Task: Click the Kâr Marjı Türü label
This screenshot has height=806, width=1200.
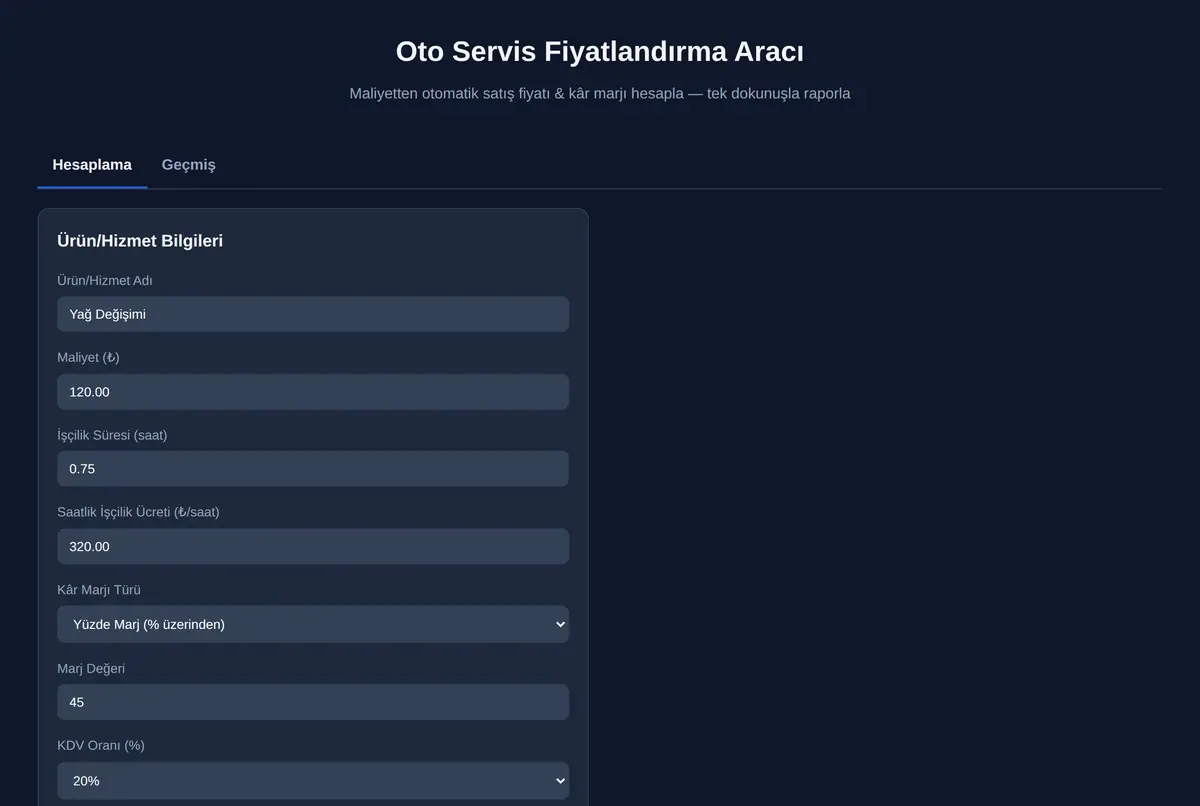Action: 99,590
